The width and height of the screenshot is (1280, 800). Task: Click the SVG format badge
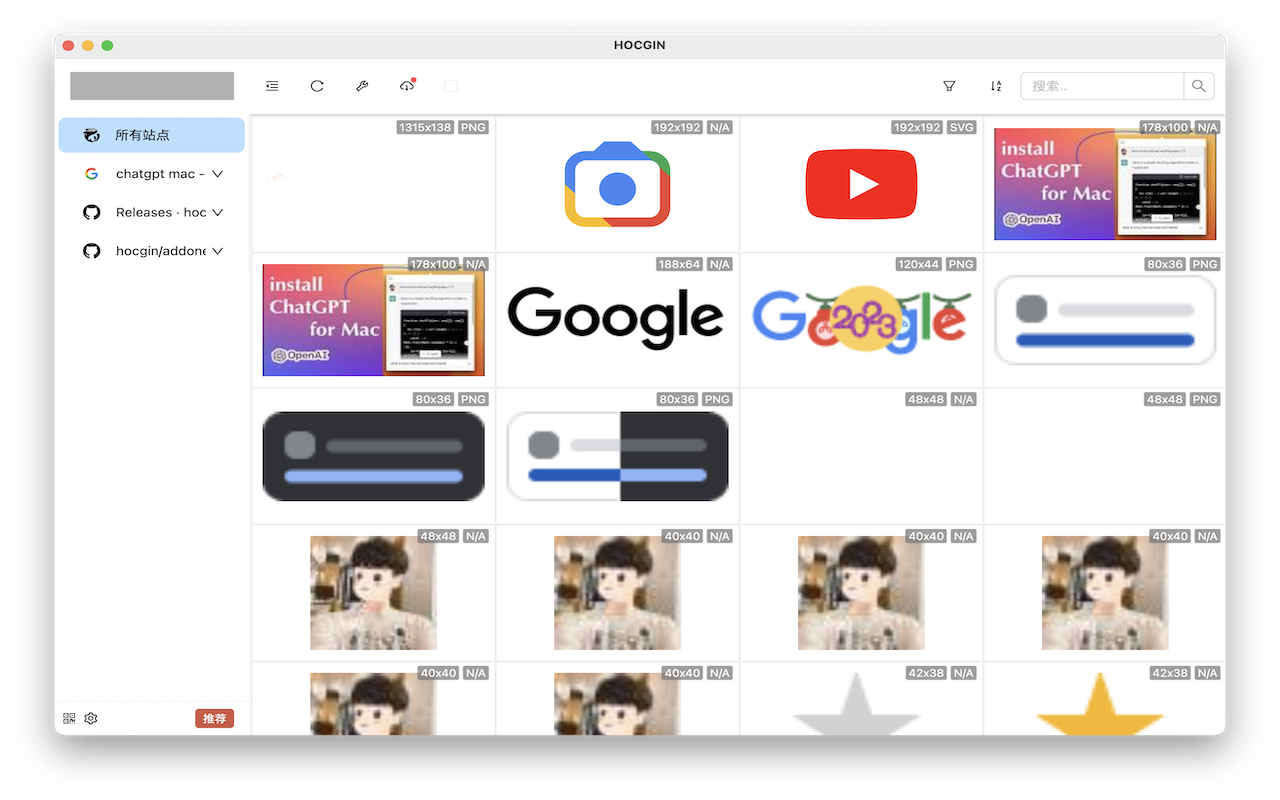[961, 128]
